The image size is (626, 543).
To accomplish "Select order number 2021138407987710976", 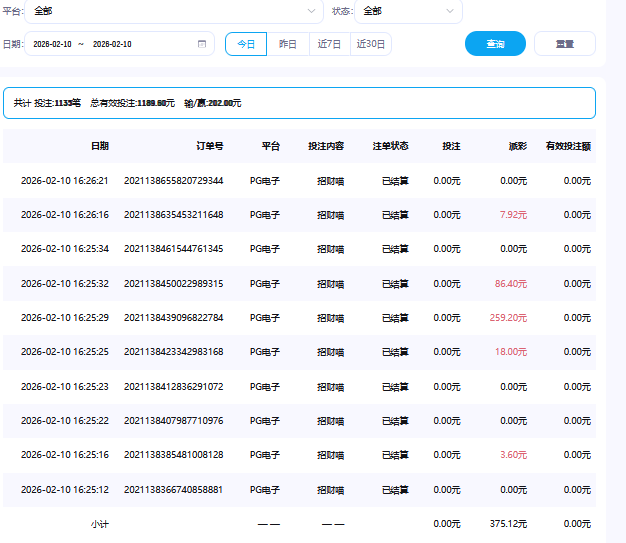I will click(x=174, y=421).
